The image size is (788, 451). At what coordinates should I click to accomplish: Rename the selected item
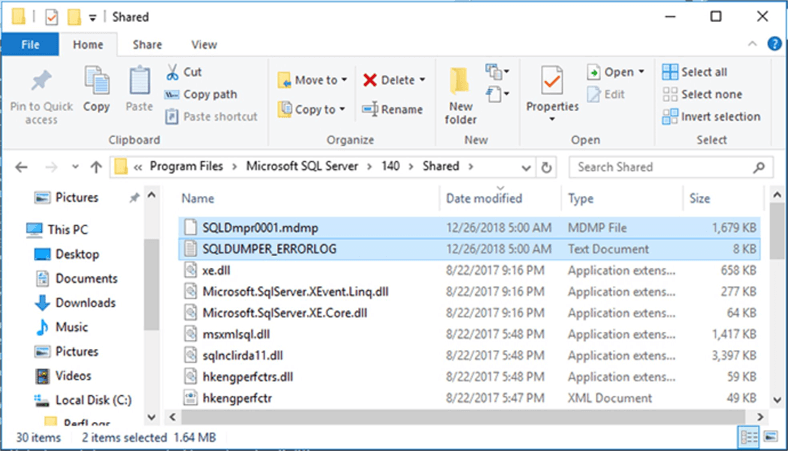392,109
